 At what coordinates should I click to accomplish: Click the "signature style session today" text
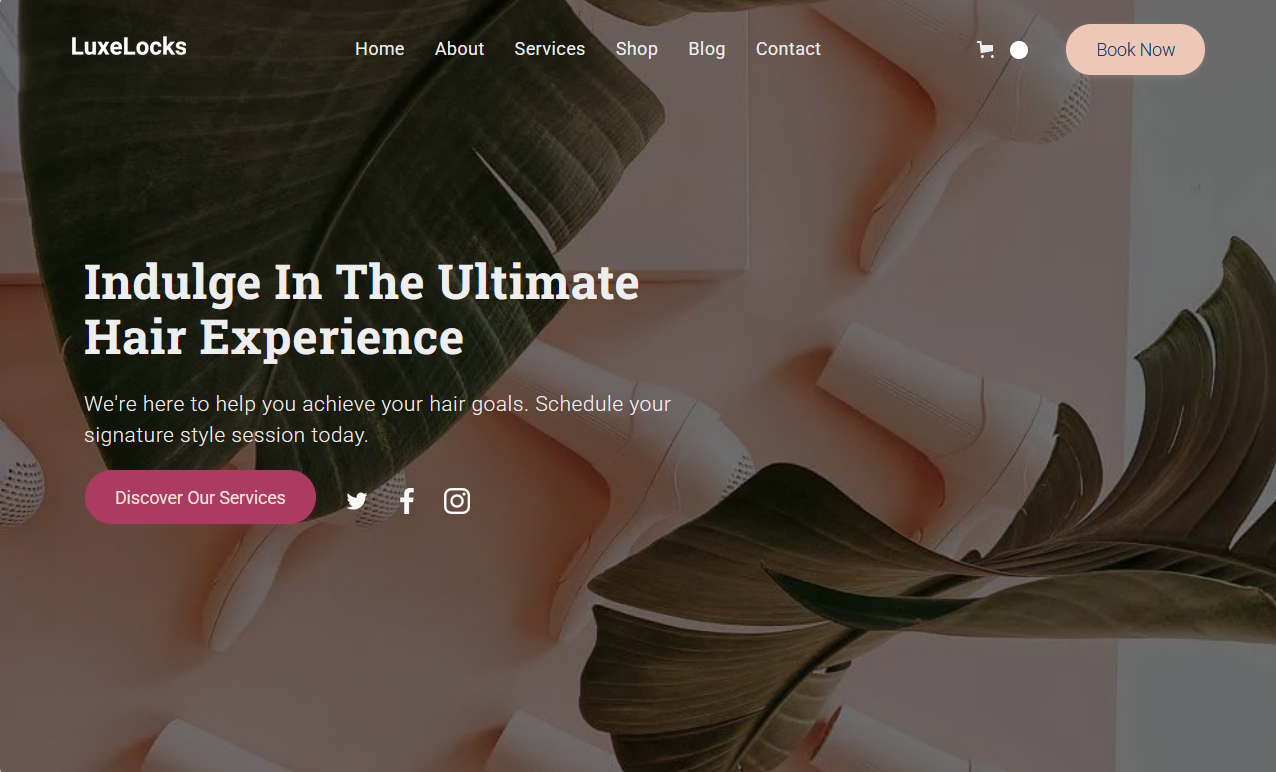226,435
